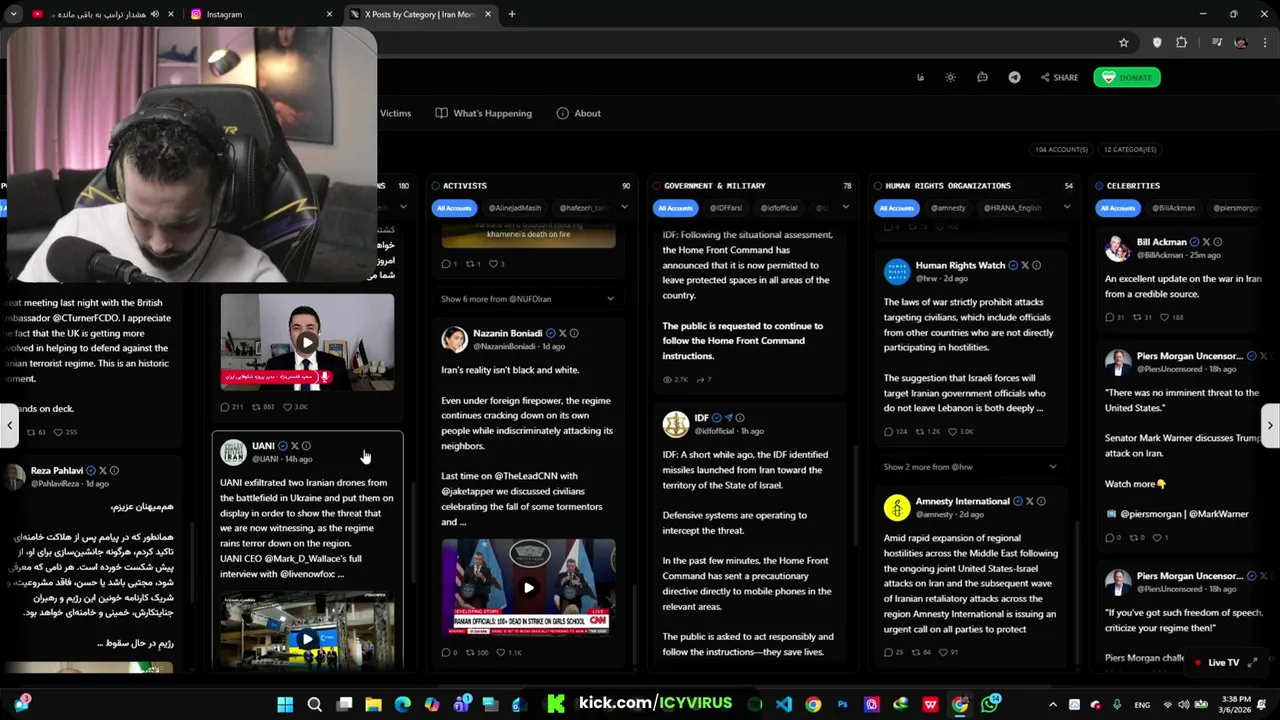
Task: Open the Live TV button
Action: tap(1216, 662)
